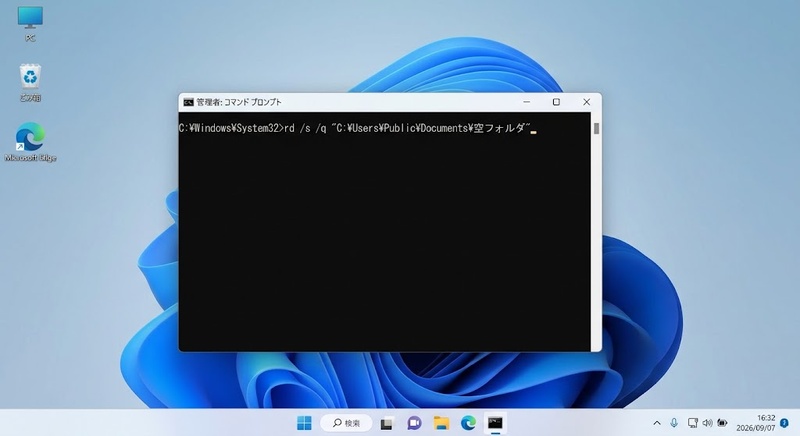Close the Command Prompt window
This screenshot has height=436, width=800.
point(587,102)
